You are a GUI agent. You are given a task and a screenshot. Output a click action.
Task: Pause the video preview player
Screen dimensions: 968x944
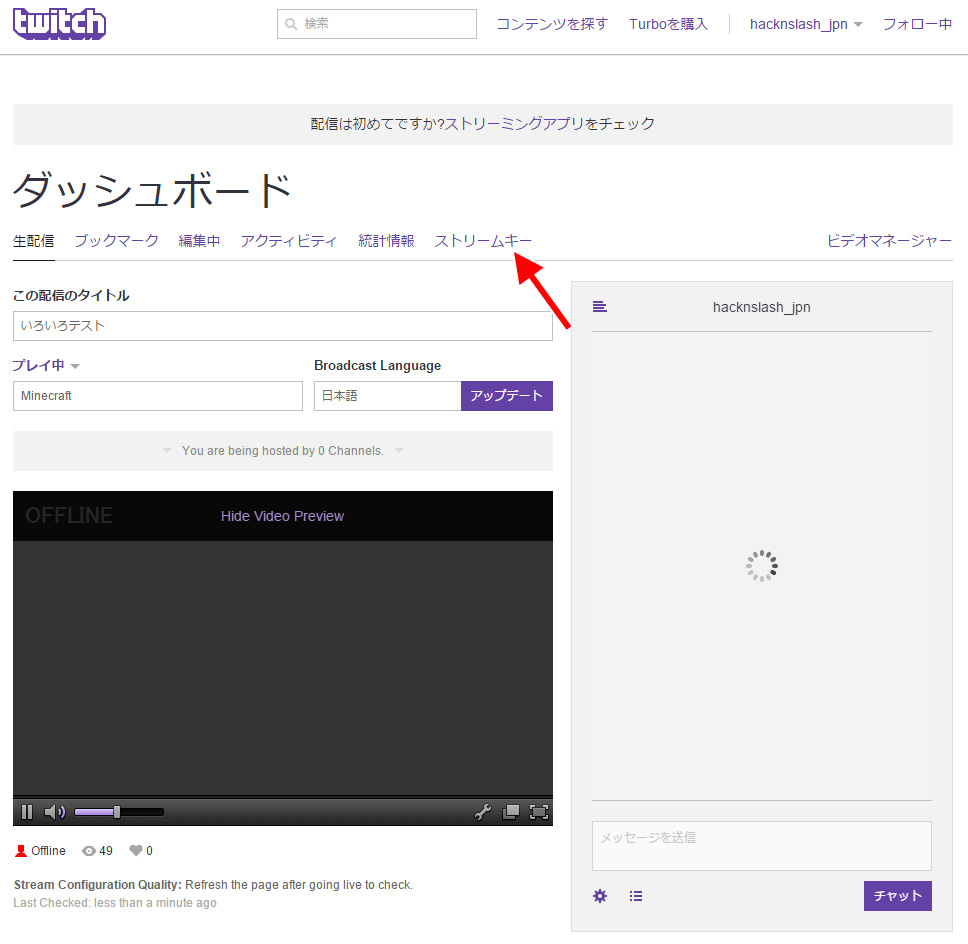[x=27, y=812]
